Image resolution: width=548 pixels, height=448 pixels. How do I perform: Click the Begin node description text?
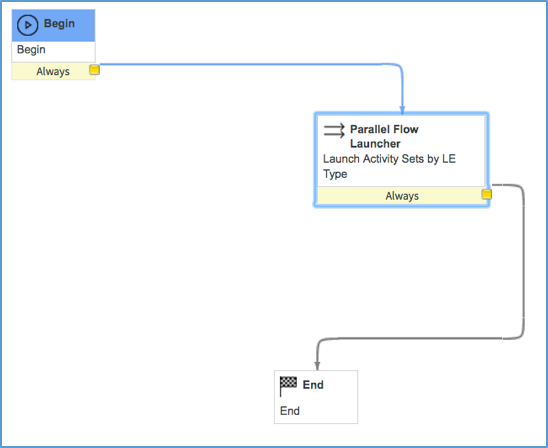click(31, 50)
